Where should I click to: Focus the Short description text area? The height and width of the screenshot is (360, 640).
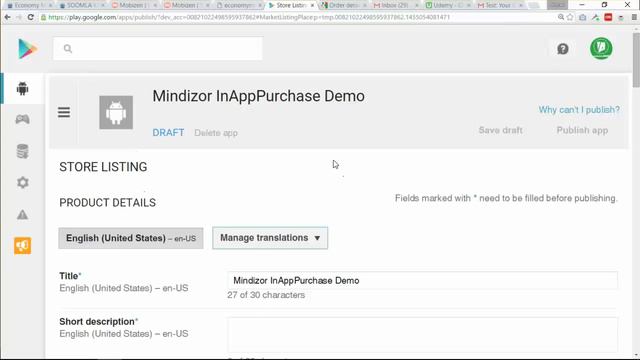[422, 335]
